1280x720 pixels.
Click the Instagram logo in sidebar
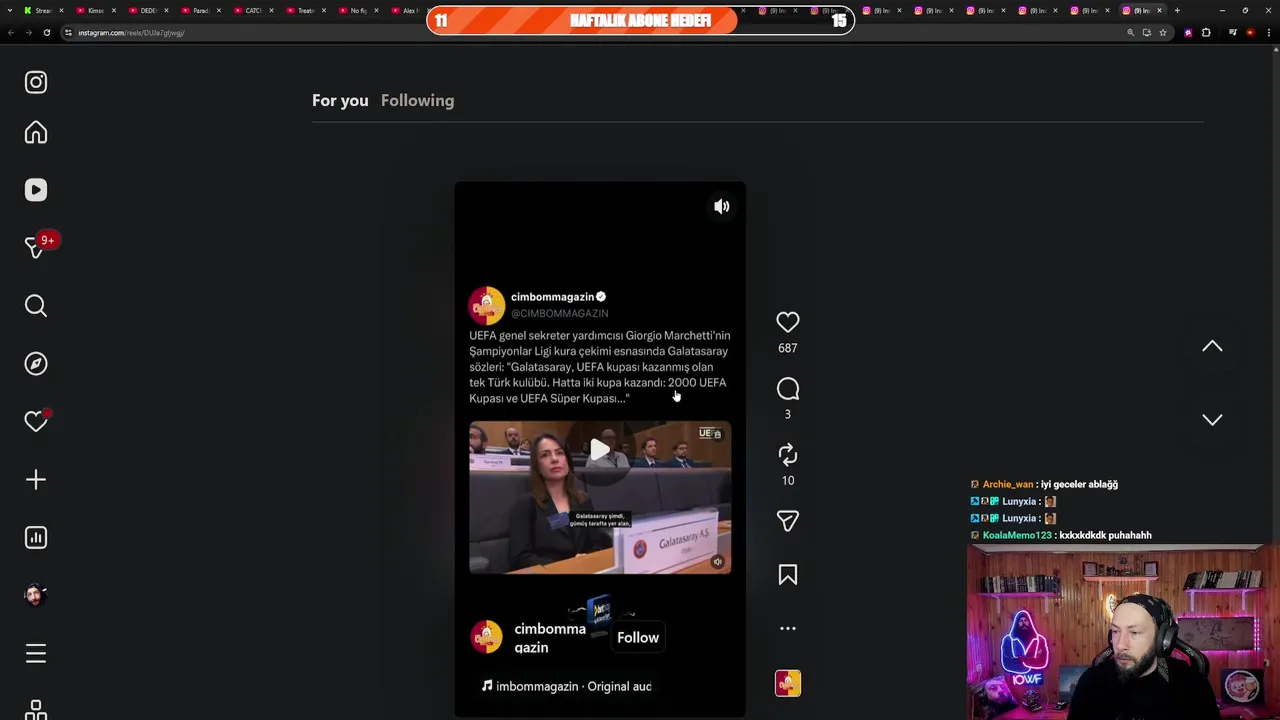tap(36, 82)
